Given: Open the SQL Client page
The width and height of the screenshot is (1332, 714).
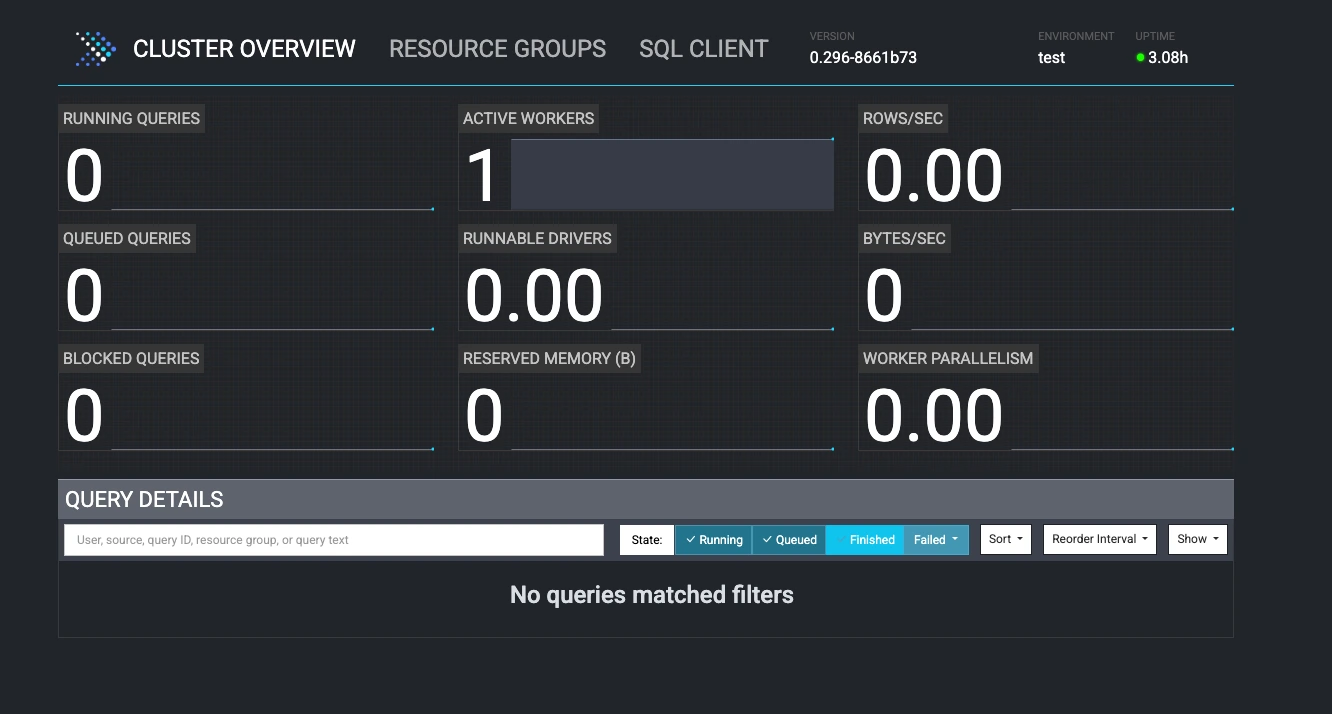Looking at the screenshot, I should 703,49.
